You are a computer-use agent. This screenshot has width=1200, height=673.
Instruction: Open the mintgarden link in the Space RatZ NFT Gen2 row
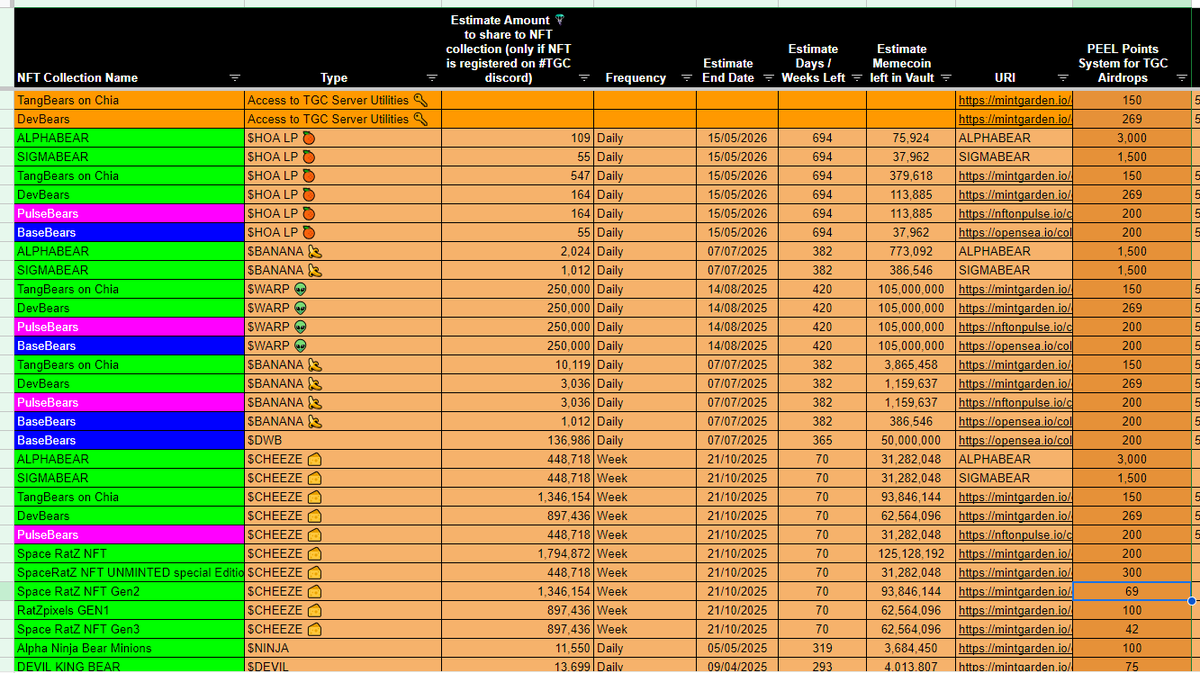pos(1015,592)
